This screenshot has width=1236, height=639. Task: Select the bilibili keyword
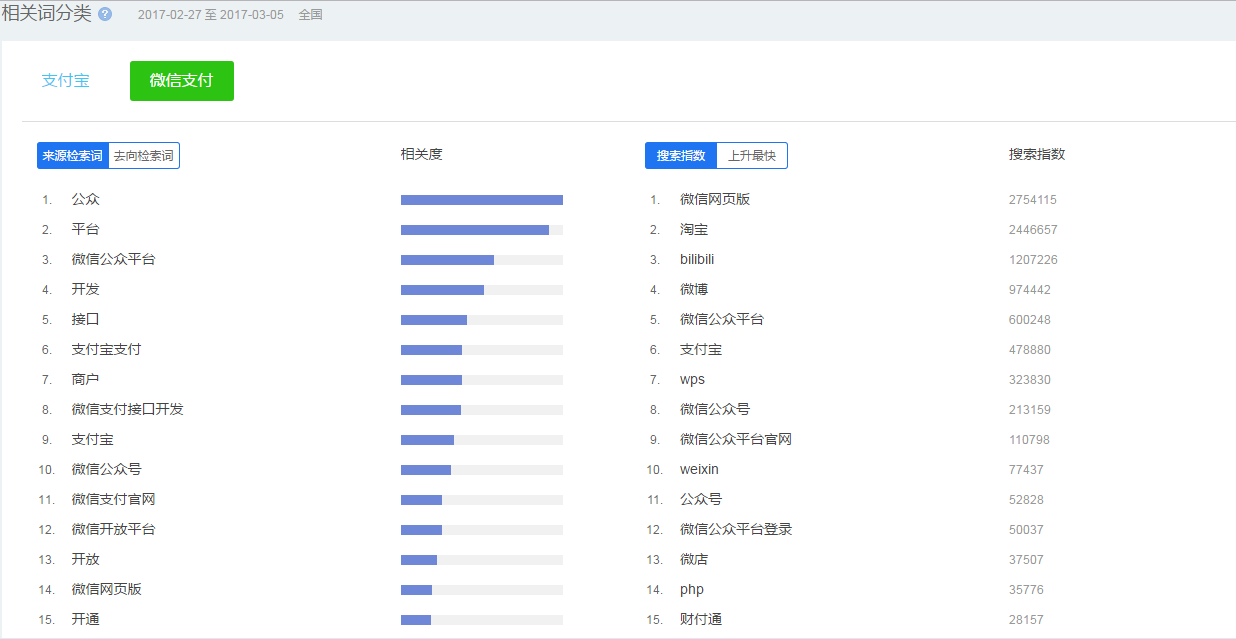coord(697,260)
